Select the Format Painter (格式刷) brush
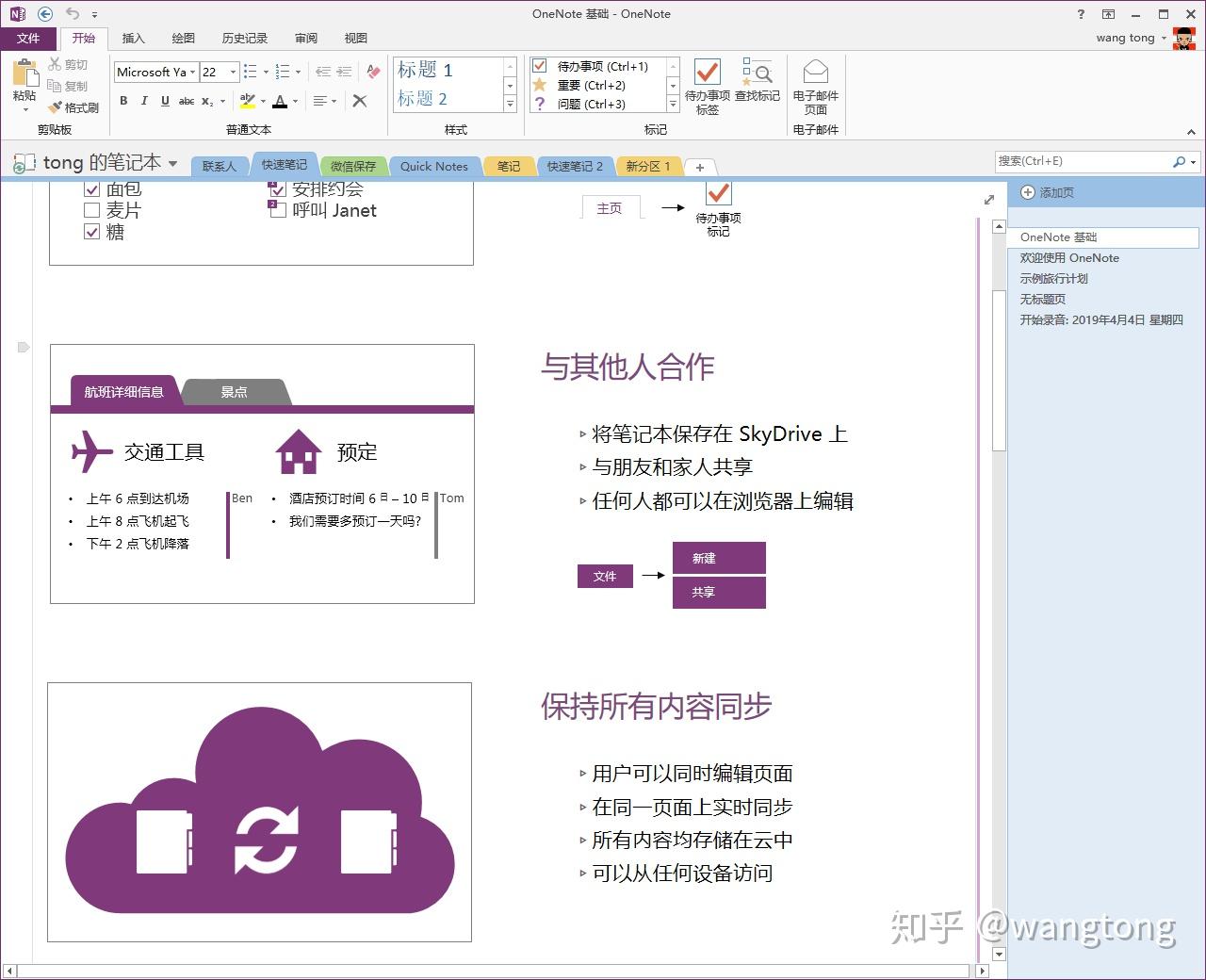The image size is (1206, 980). [x=56, y=107]
